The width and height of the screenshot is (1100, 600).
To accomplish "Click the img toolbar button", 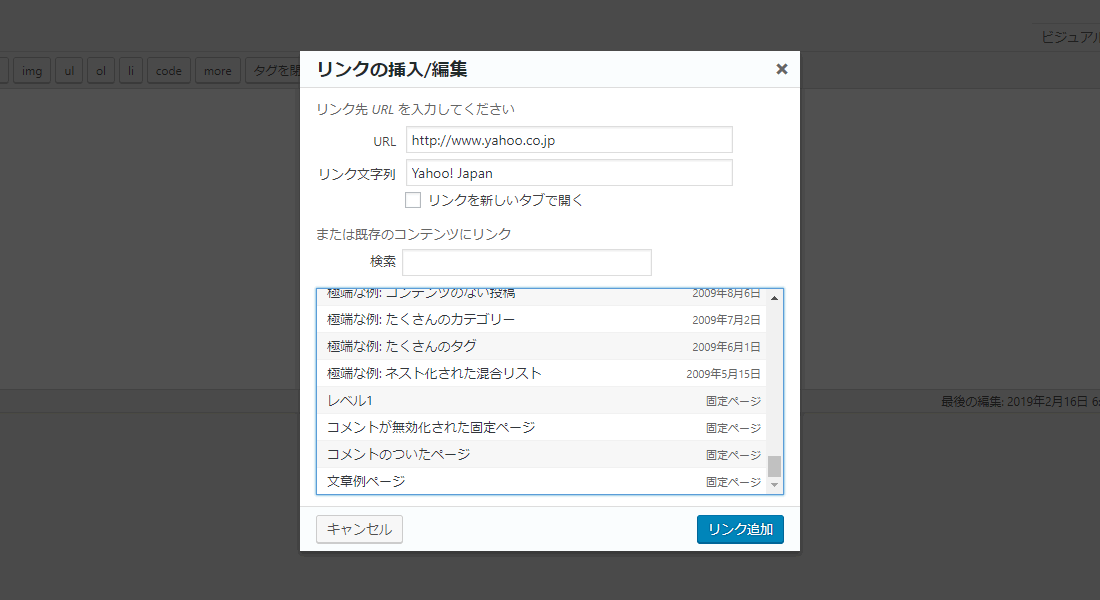I will pos(31,71).
